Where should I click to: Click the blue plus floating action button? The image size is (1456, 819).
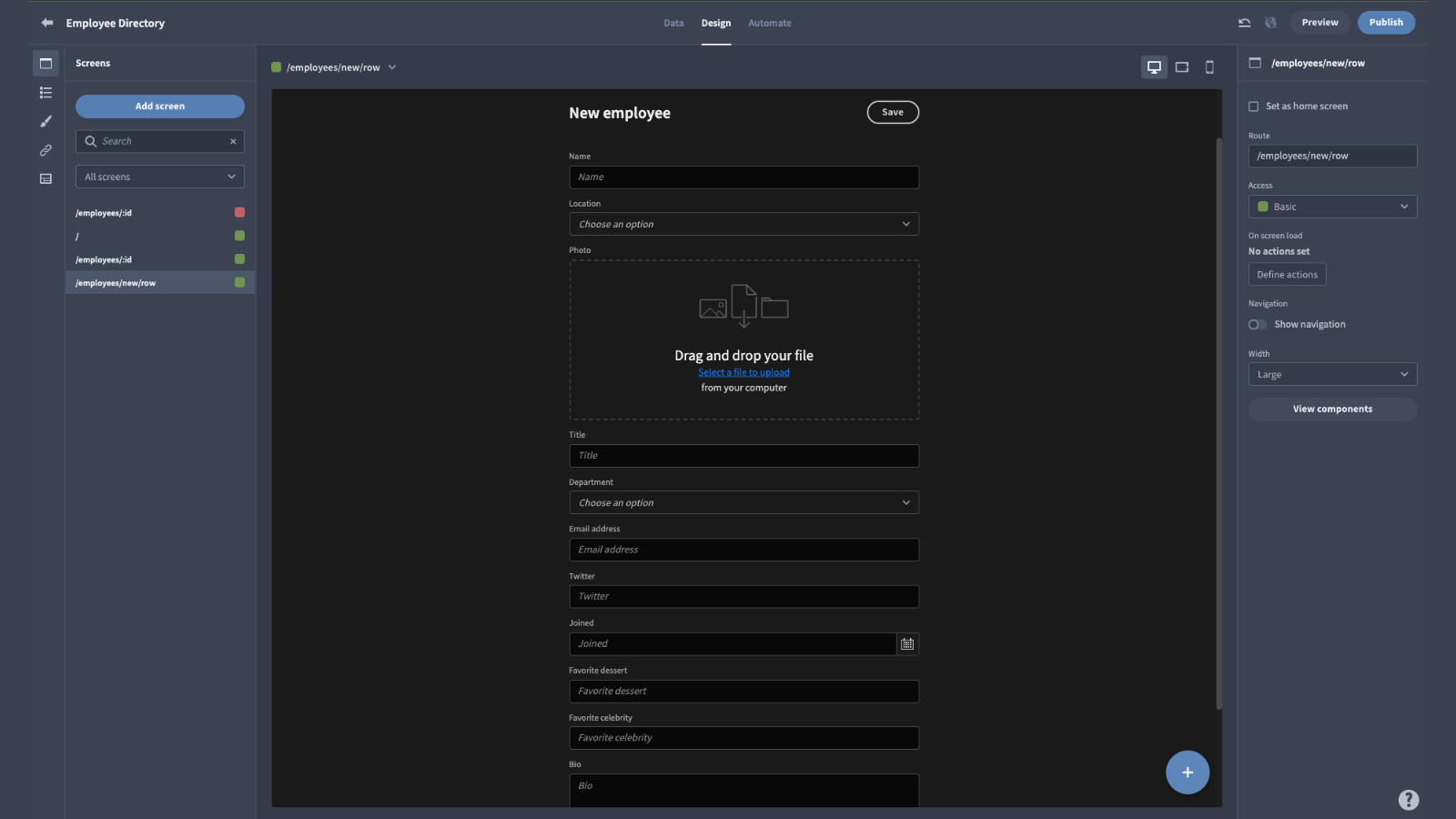[1187, 772]
